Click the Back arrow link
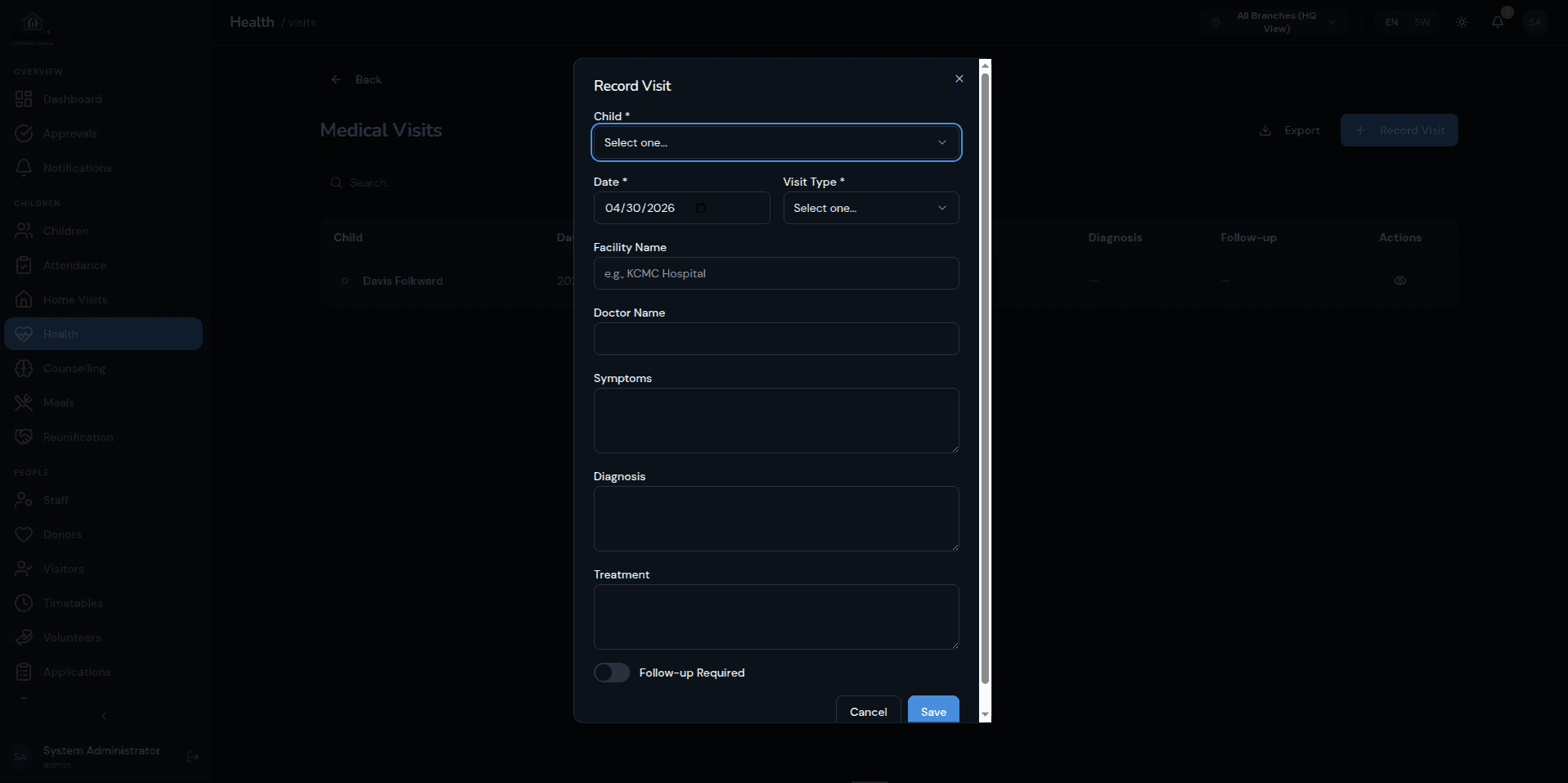The image size is (1568, 783). click(356, 79)
